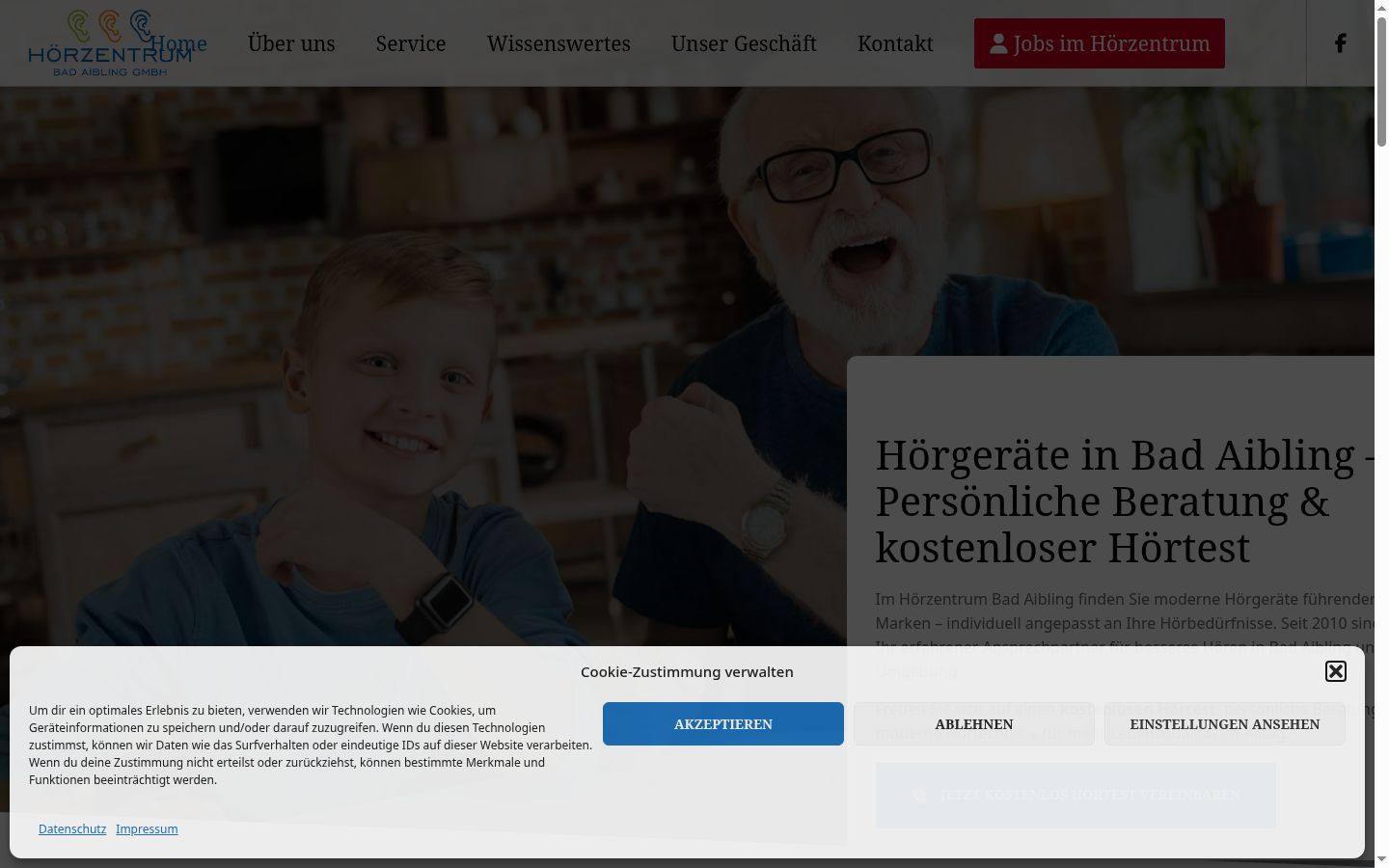
Task: Click Einstellungen ansehen button
Action: tap(1225, 724)
